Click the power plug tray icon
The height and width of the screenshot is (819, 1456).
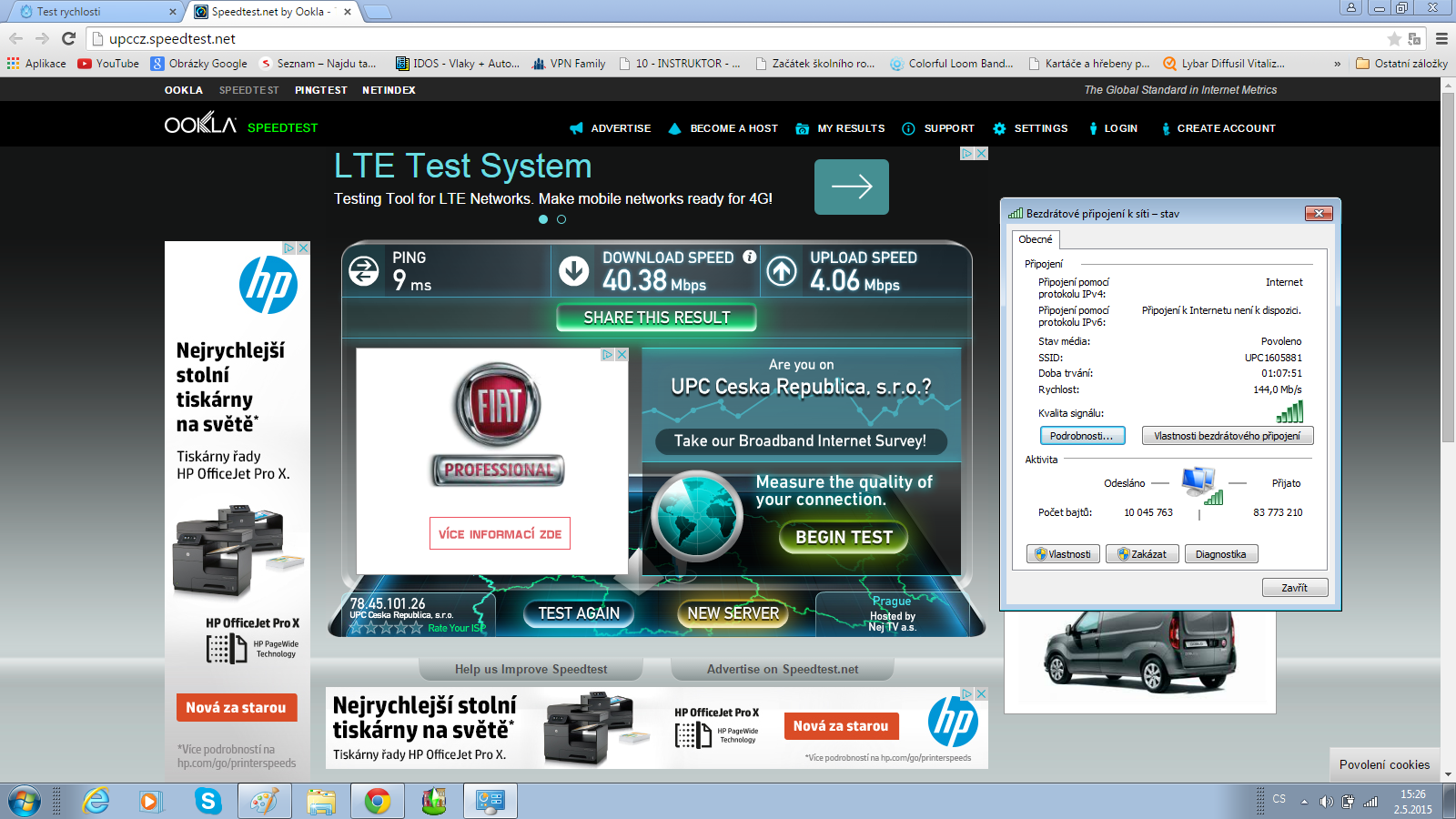click(x=1348, y=801)
